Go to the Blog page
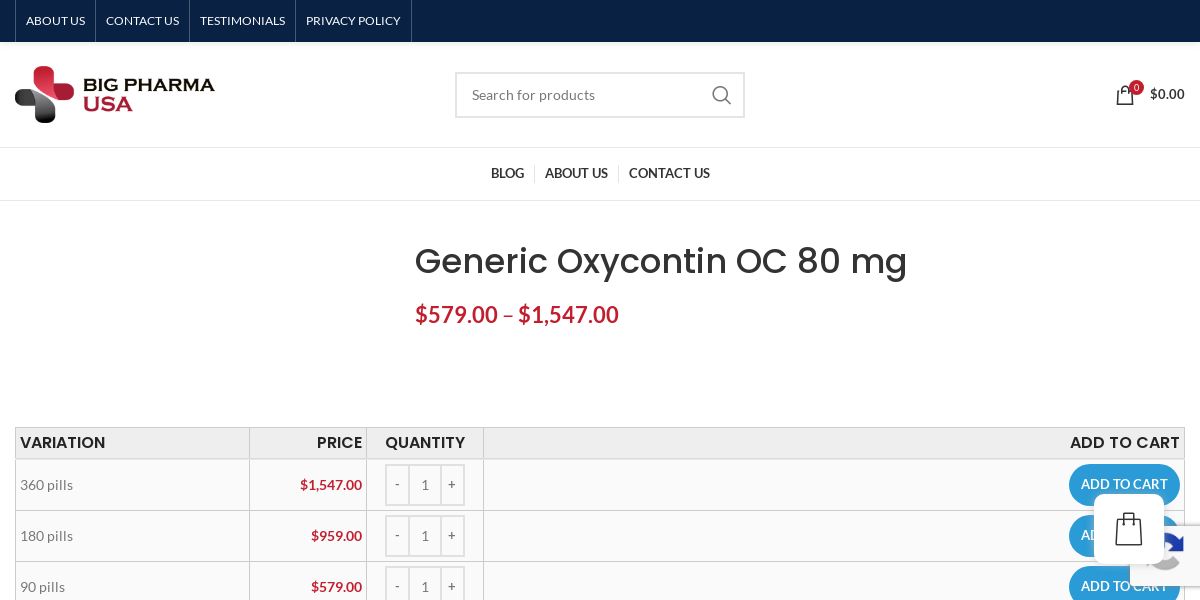This screenshot has width=1200, height=600. click(x=507, y=174)
